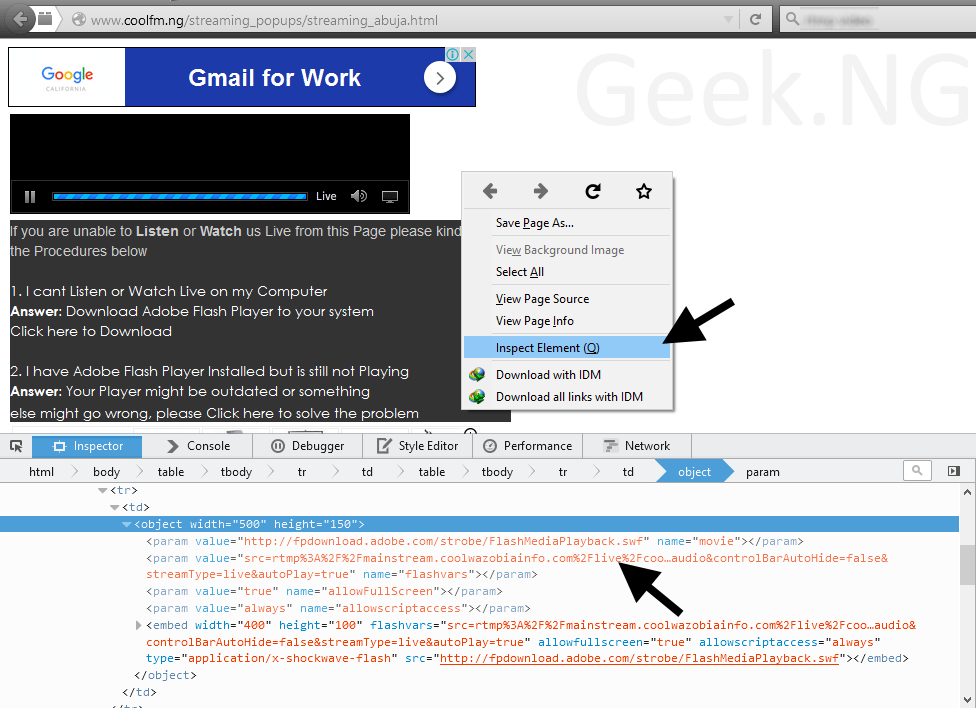
Task: Select the allowscriptaccess param line
Action: point(338,608)
